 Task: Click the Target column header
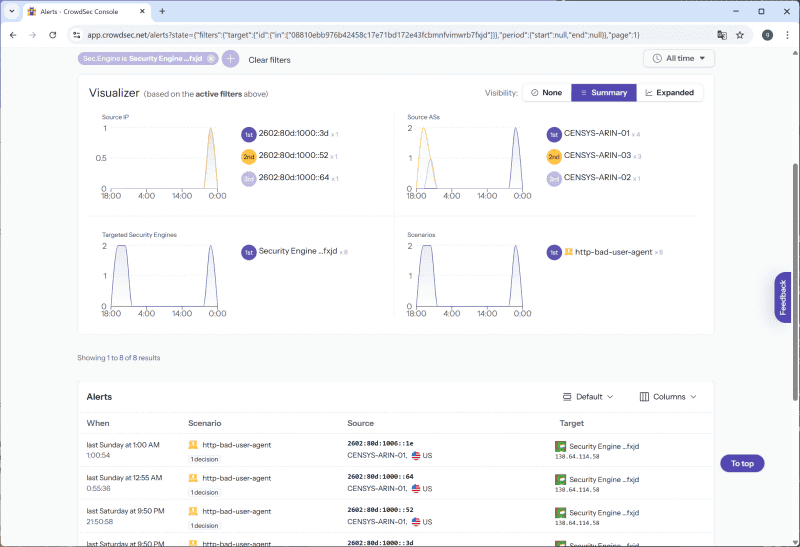571,423
